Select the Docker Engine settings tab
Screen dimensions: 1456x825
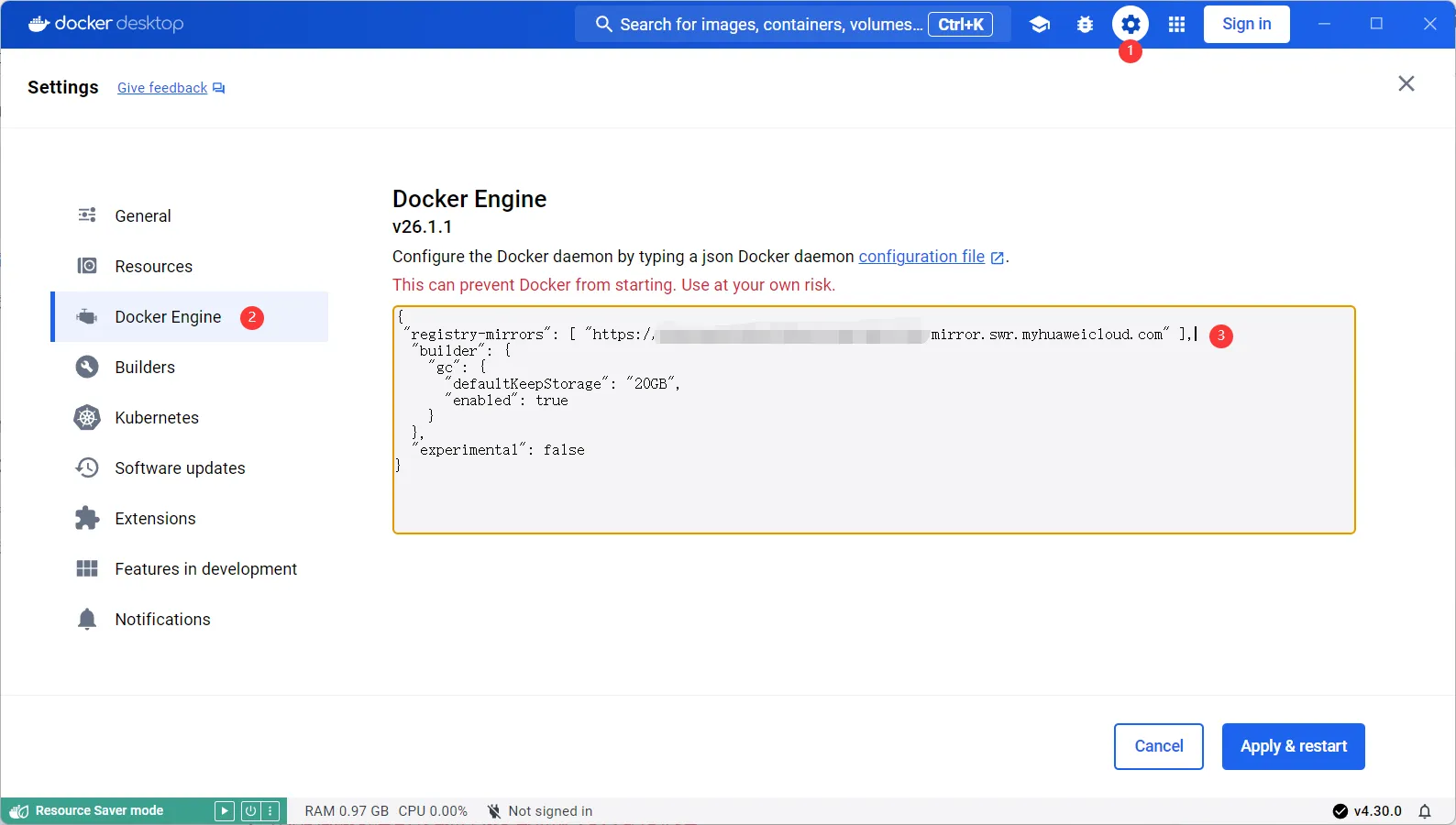[190, 316]
